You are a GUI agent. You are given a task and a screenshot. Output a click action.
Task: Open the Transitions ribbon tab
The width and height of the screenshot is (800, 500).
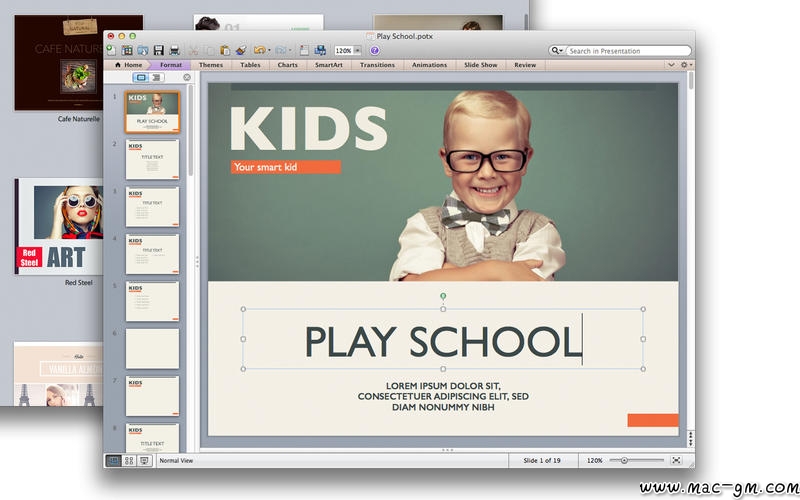point(377,65)
